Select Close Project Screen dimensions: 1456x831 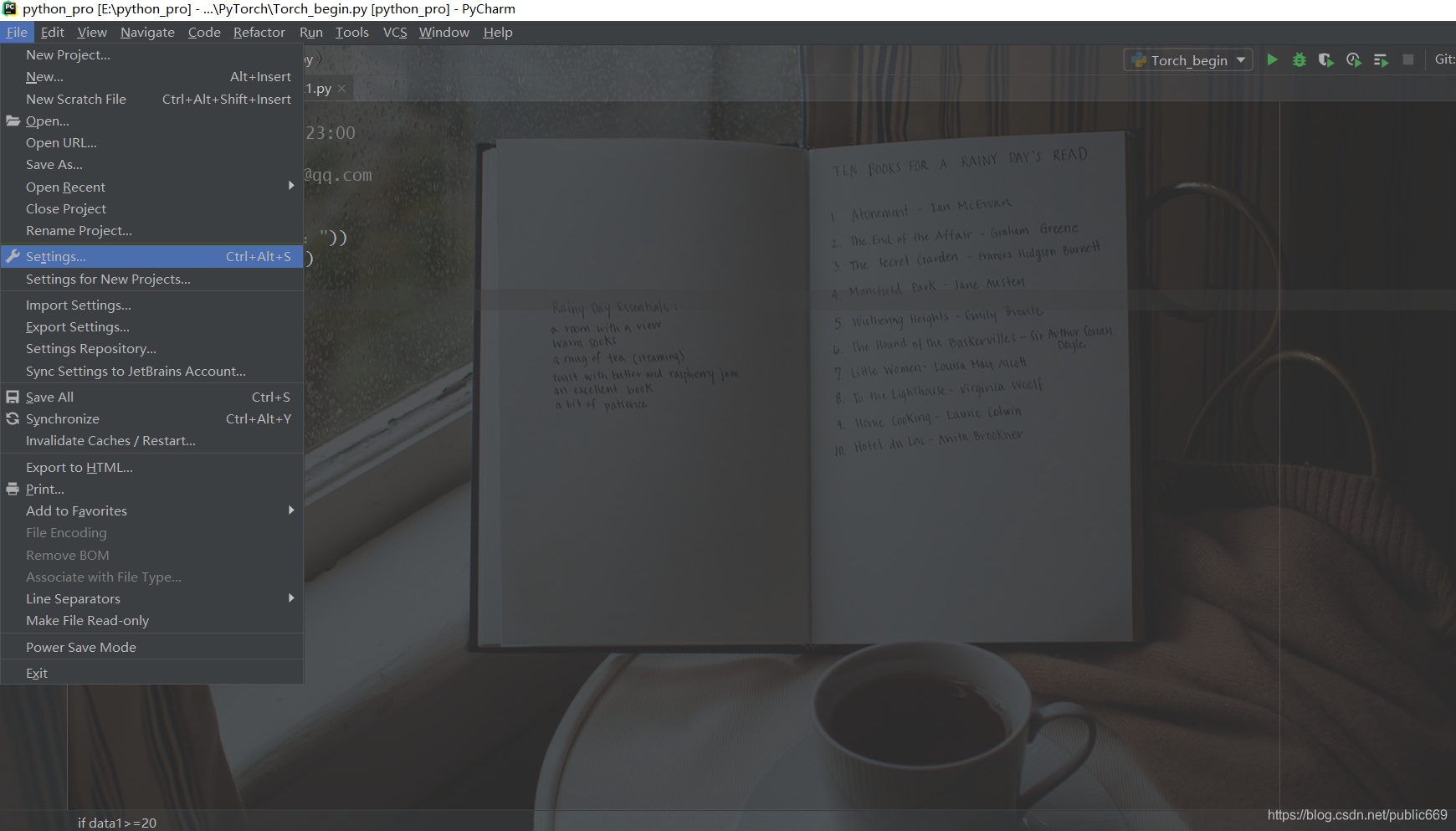(151, 208)
